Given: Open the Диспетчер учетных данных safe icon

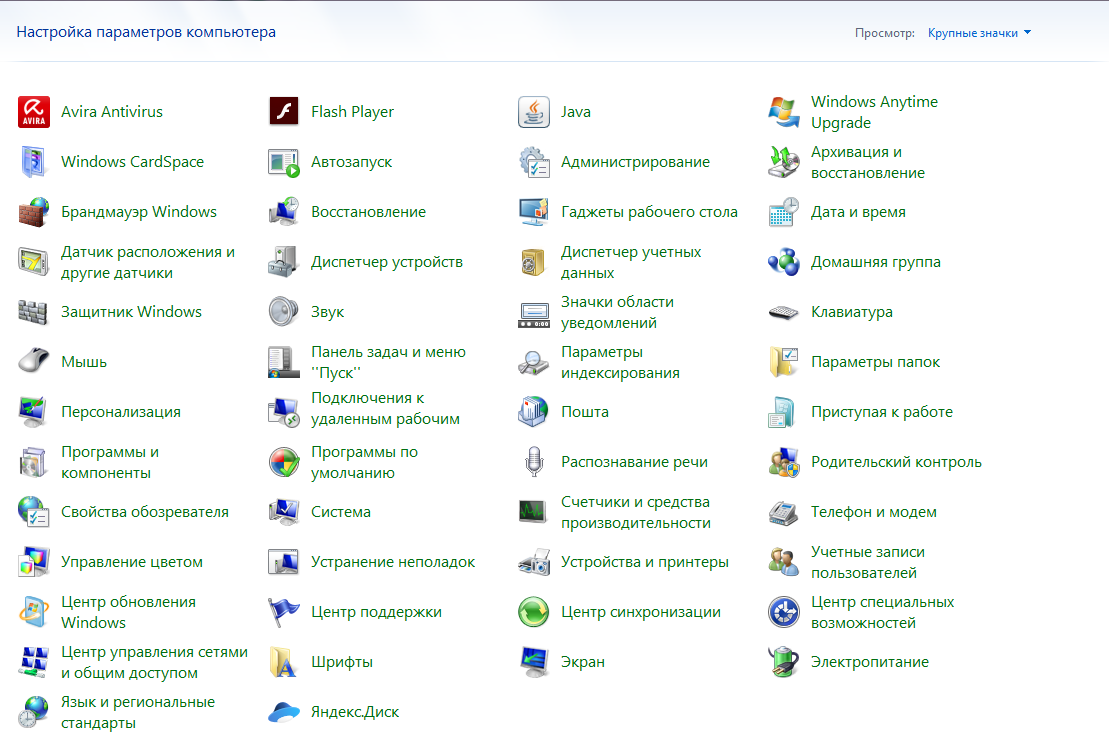Looking at the screenshot, I should tap(533, 262).
